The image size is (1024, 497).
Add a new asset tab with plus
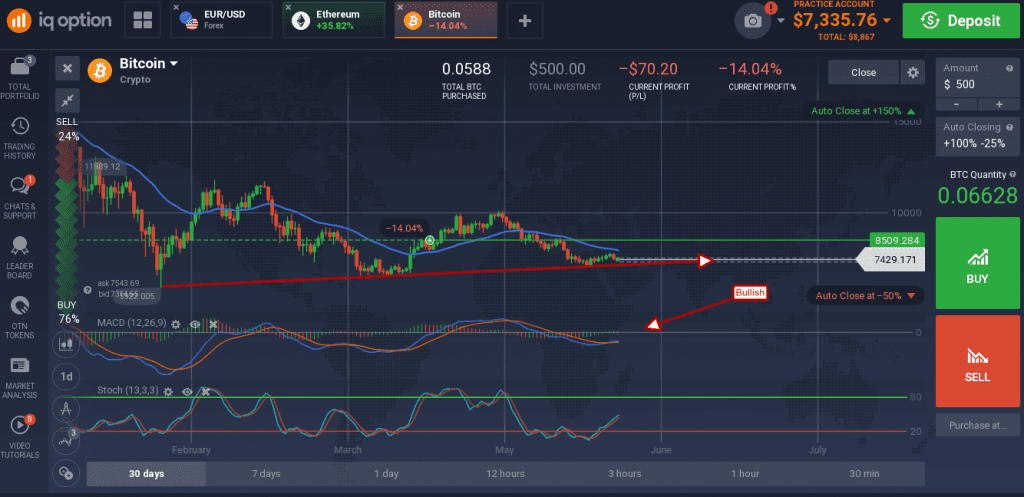pos(524,20)
